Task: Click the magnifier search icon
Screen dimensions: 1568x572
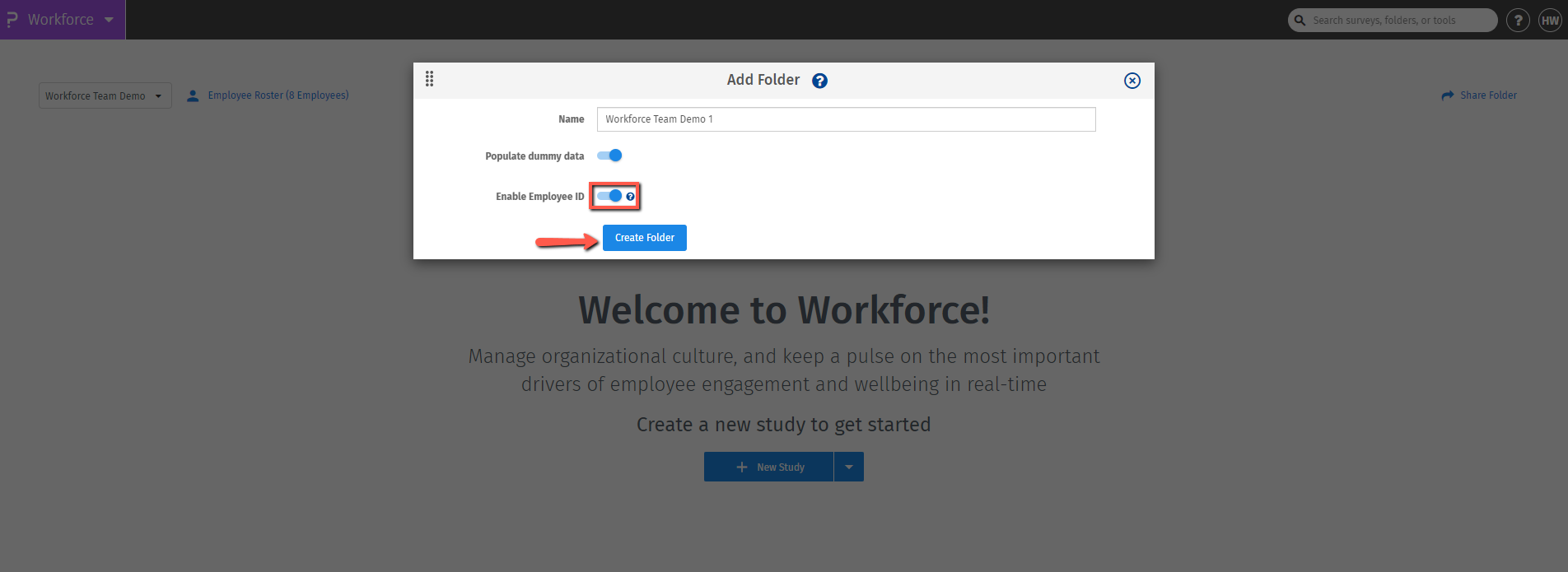Action: (x=1300, y=21)
